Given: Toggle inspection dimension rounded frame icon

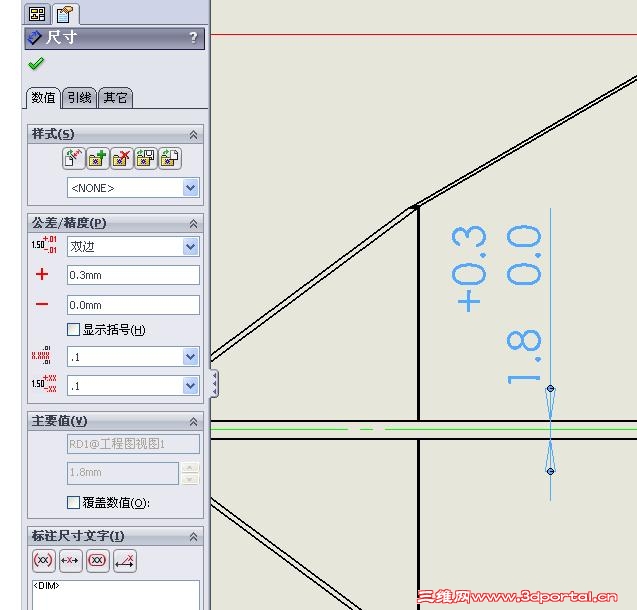Looking at the screenshot, I should [x=98, y=561].
